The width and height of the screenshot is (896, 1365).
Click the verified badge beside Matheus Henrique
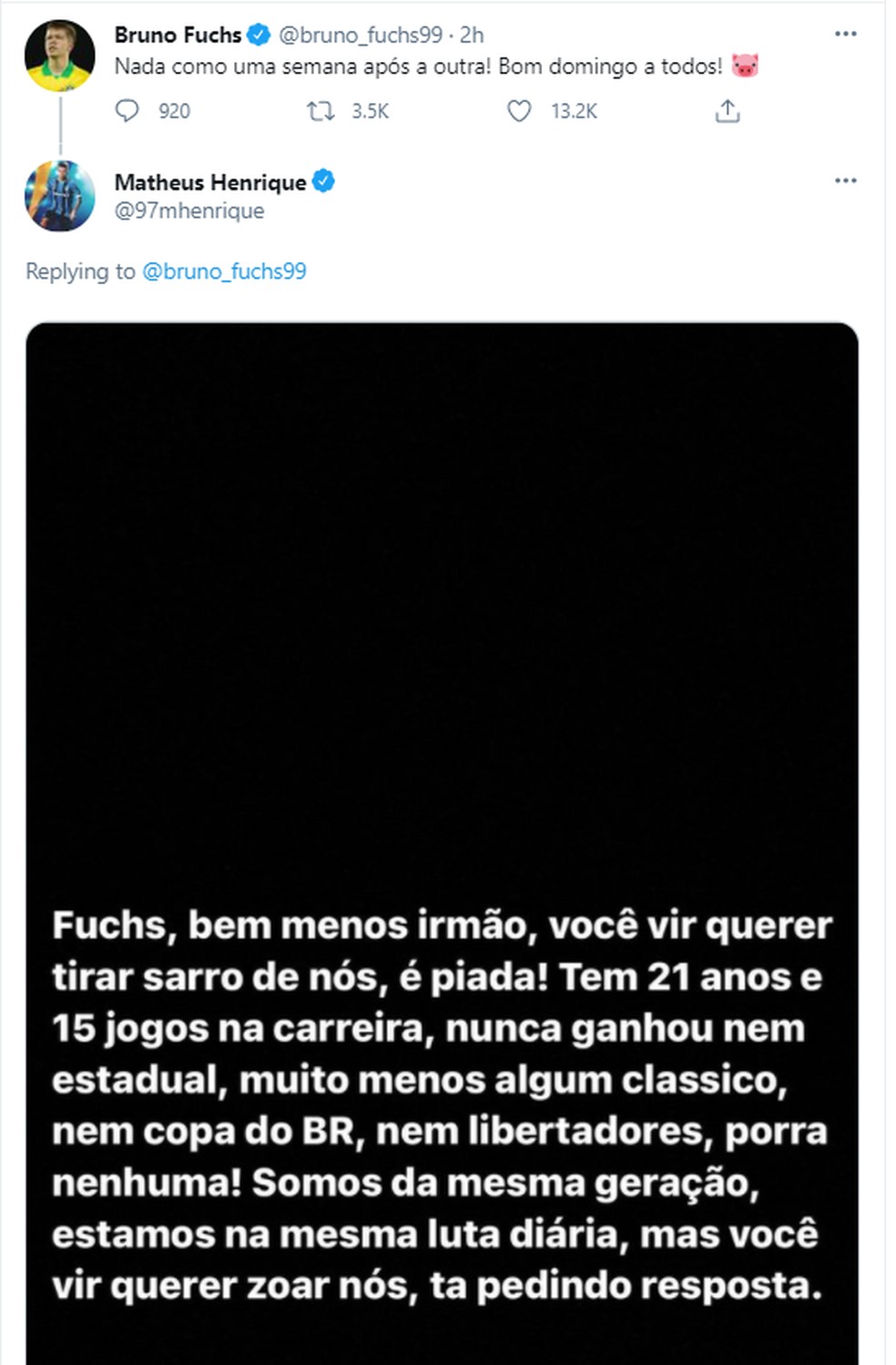[323, 181]
